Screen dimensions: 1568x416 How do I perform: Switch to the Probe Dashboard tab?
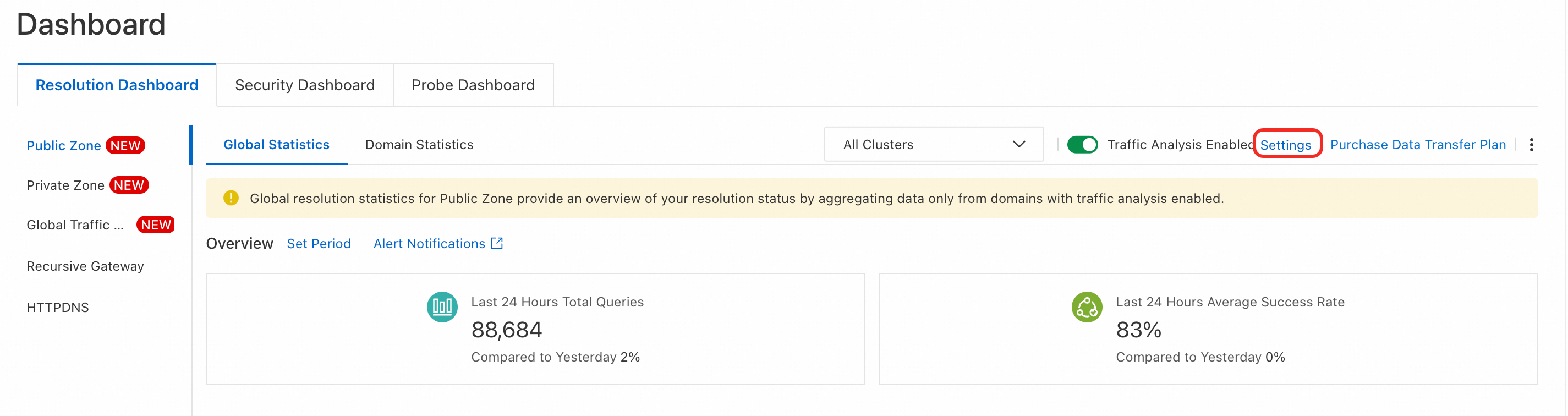(x=473, y=85)
